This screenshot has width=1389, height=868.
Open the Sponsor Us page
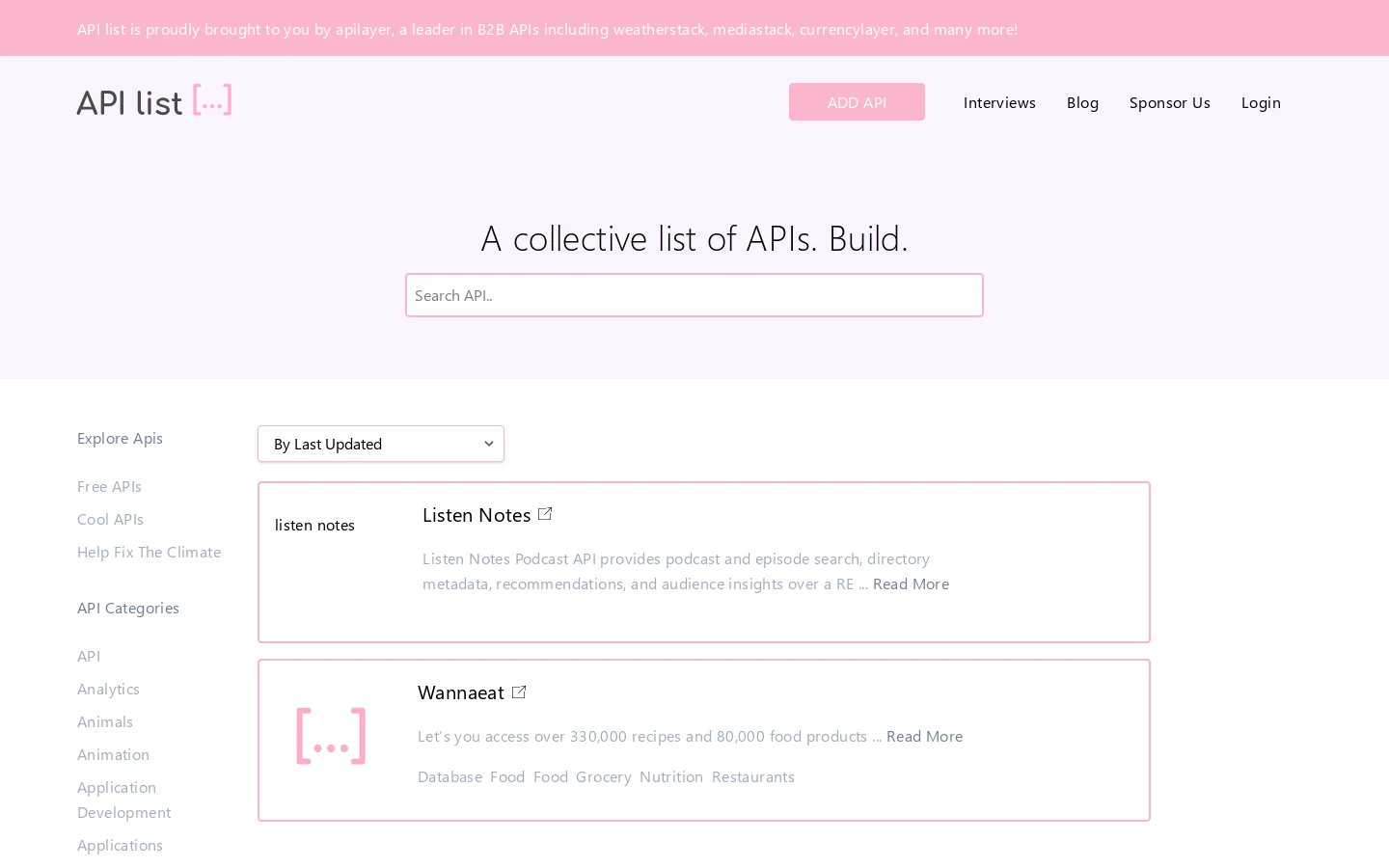point(1170,102)
